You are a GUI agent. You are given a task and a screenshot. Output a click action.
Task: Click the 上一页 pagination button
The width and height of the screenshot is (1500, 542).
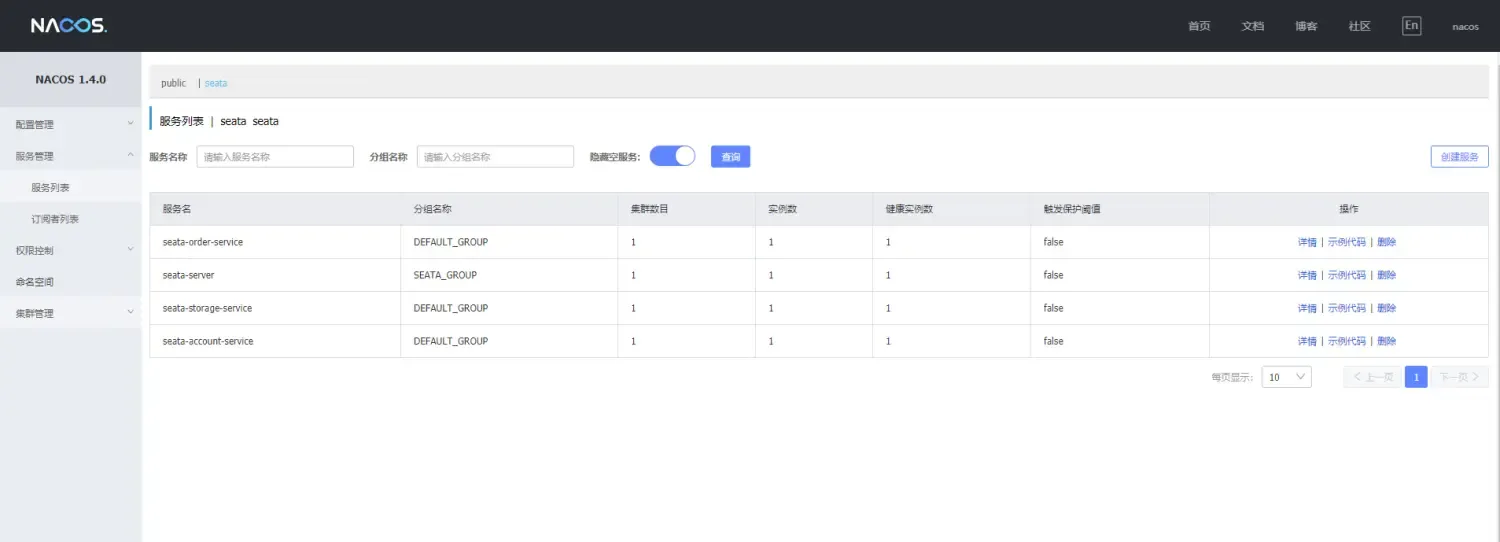pos(1373,377)
